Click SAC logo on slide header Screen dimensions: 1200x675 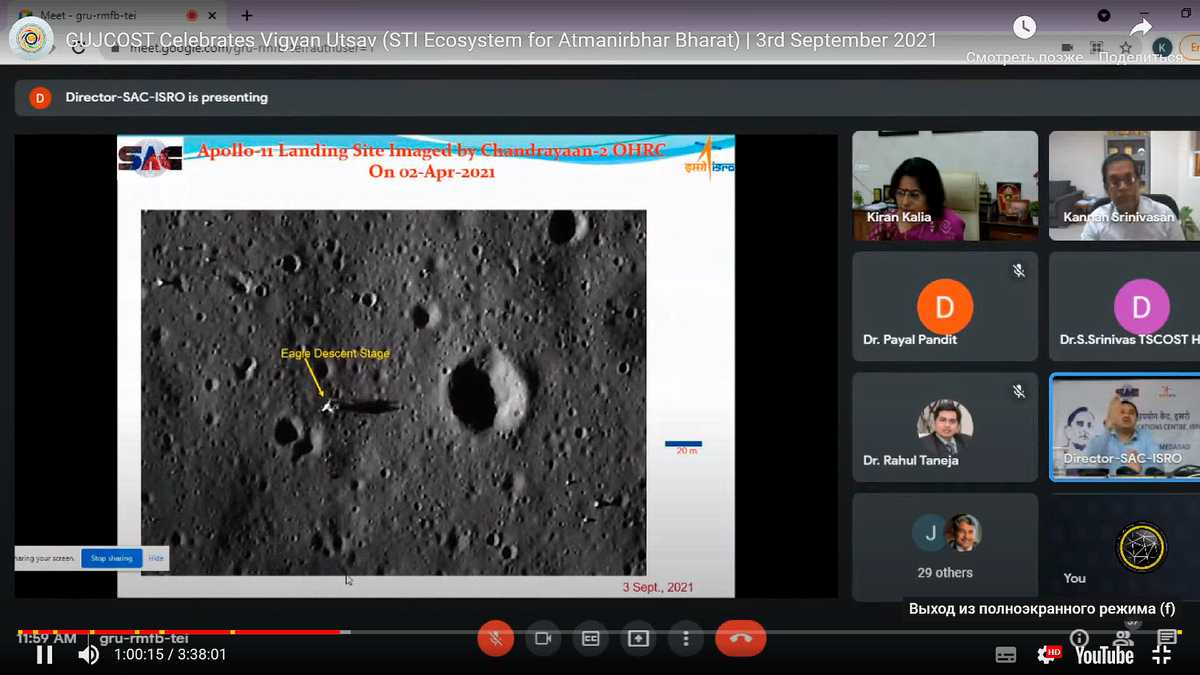150,158
